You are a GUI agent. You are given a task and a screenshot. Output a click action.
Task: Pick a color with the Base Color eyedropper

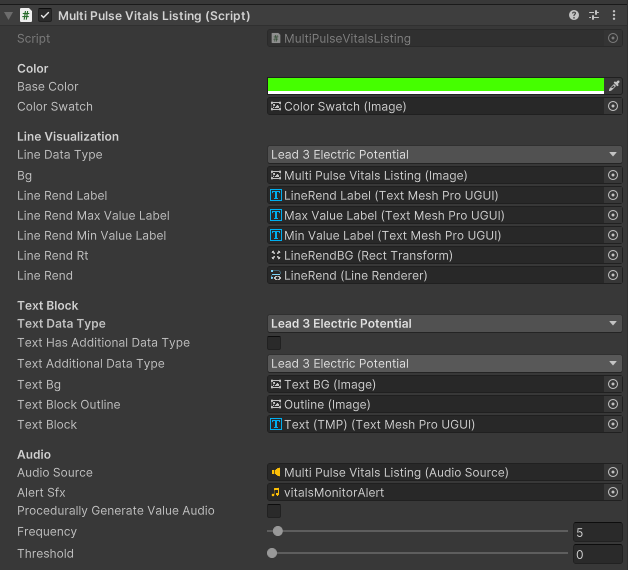pos(614,87)
